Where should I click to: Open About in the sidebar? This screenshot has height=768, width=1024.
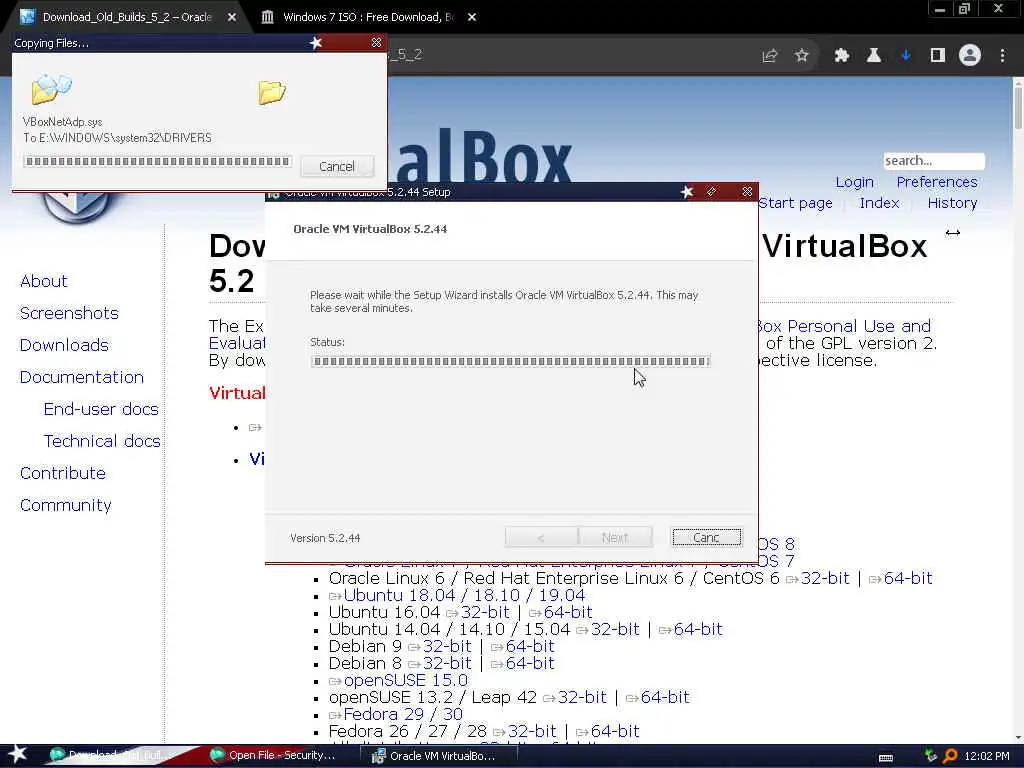click(43, 281)
